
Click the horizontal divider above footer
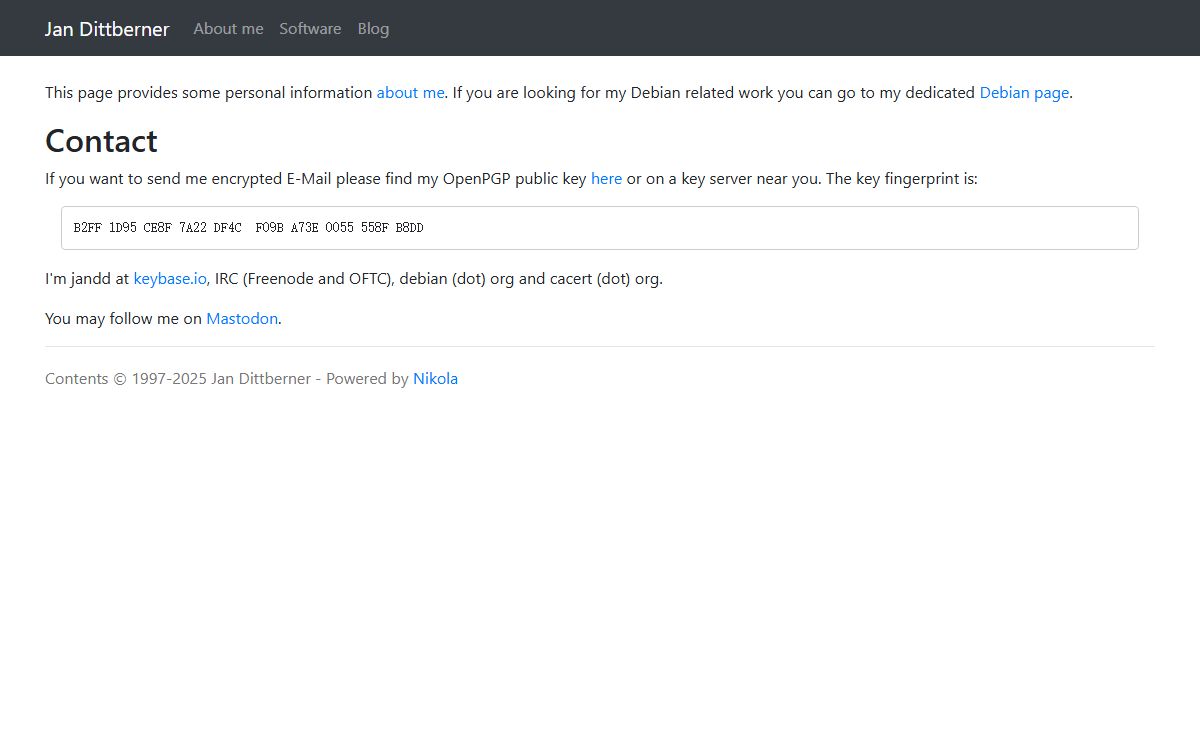600,346
